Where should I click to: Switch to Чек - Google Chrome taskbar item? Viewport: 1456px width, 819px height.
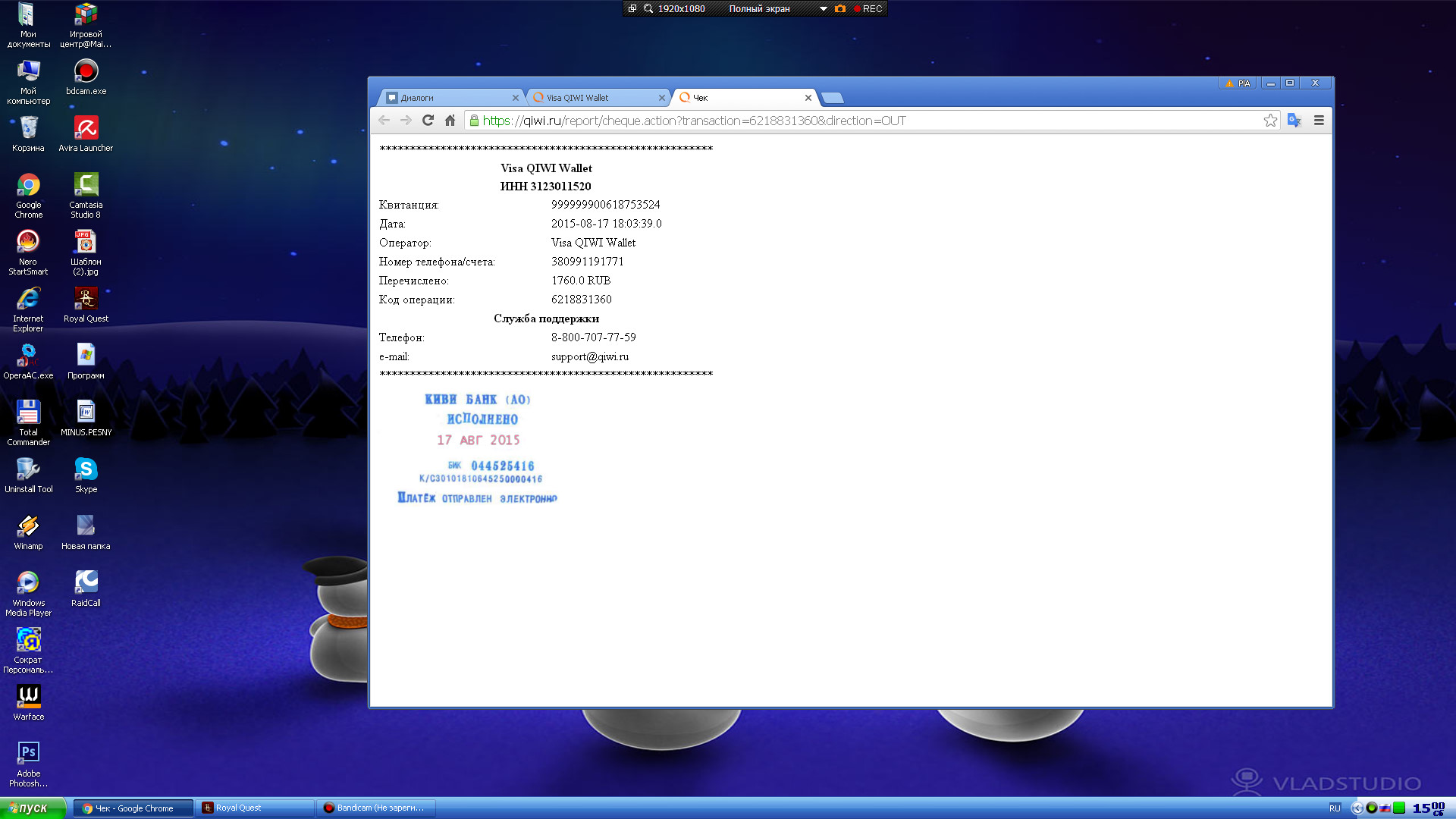click(x=133, y=808)
